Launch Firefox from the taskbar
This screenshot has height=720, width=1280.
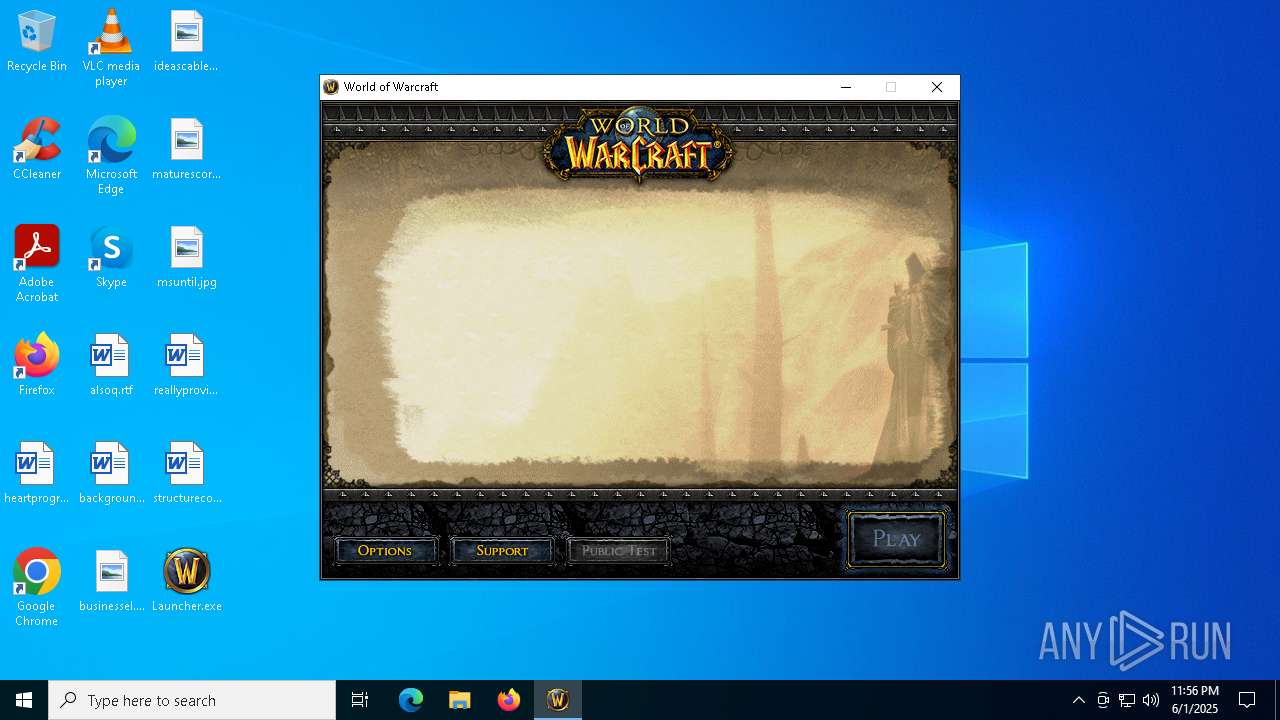[x=509, y=700]
